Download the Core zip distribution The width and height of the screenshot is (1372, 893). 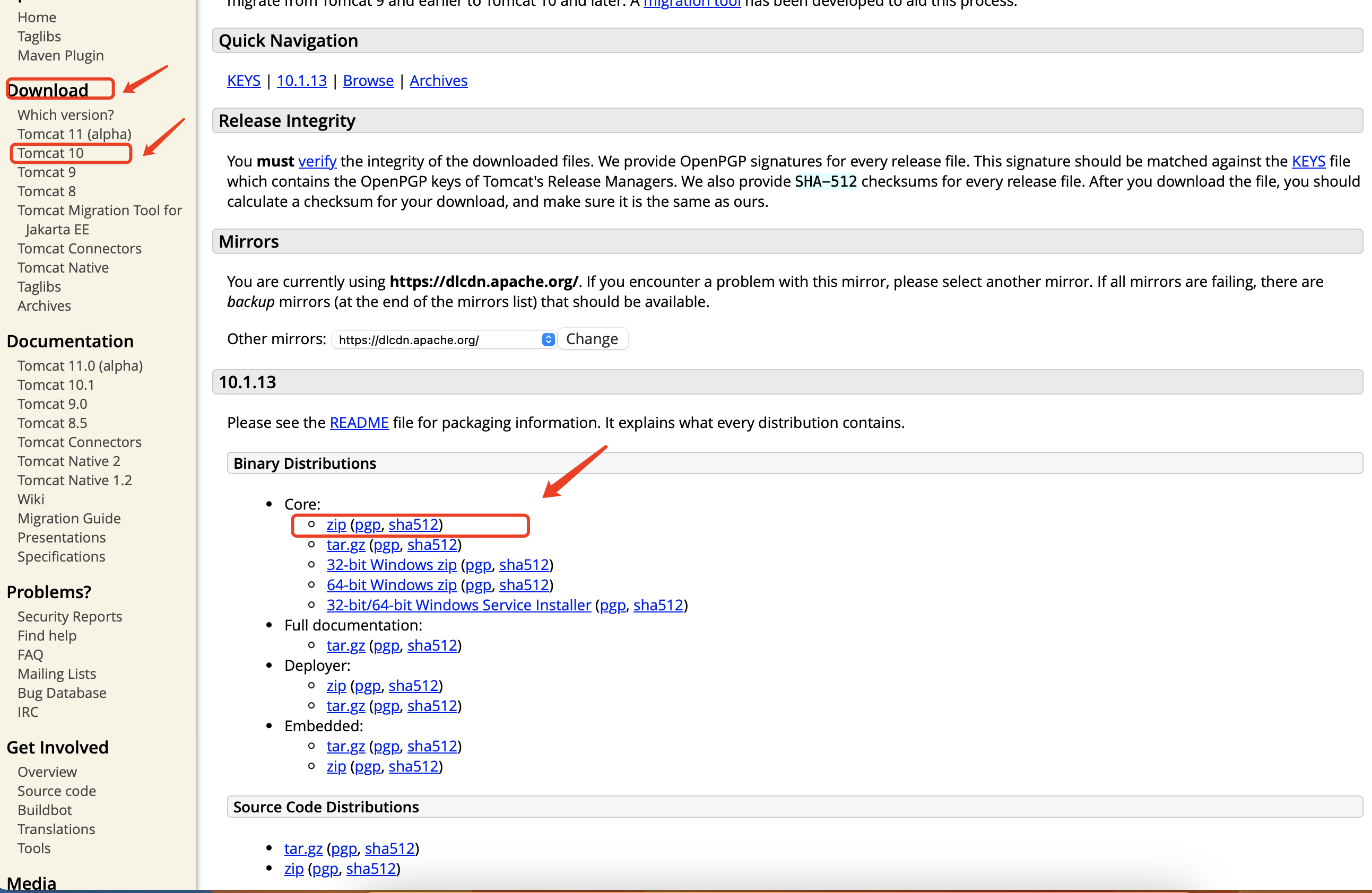(x=336, y=525)
